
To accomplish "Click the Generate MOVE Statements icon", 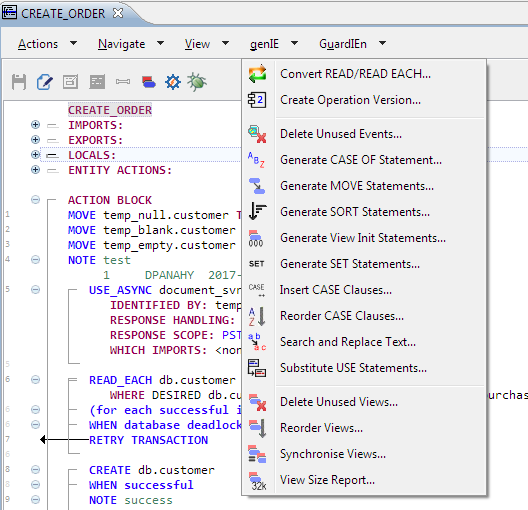I will (257, 186).
